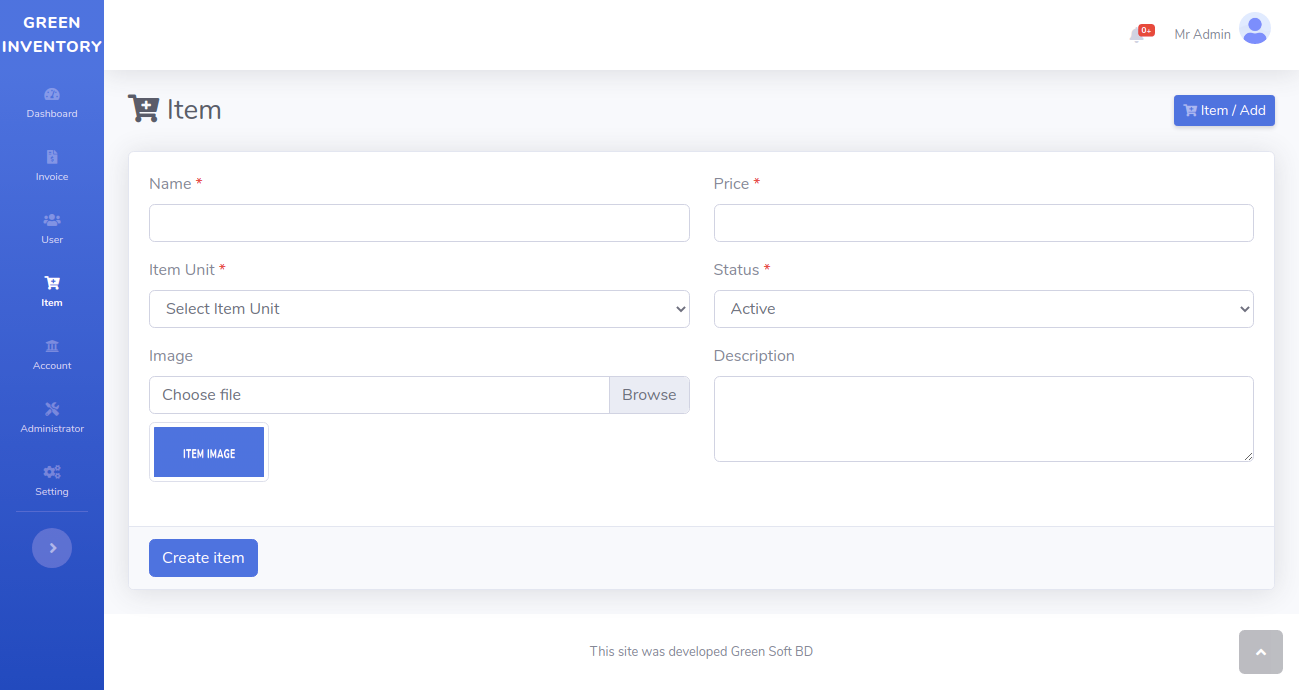
Task: Click the Item / Add button
Action: (x=1224, y=111)
